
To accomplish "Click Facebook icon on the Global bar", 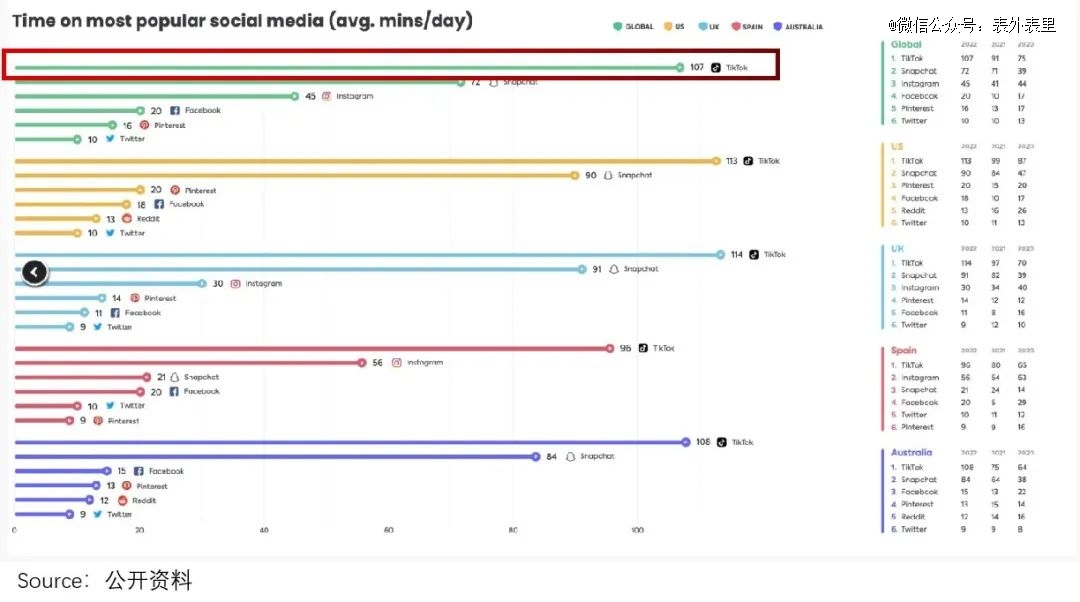I will [175, 111].
